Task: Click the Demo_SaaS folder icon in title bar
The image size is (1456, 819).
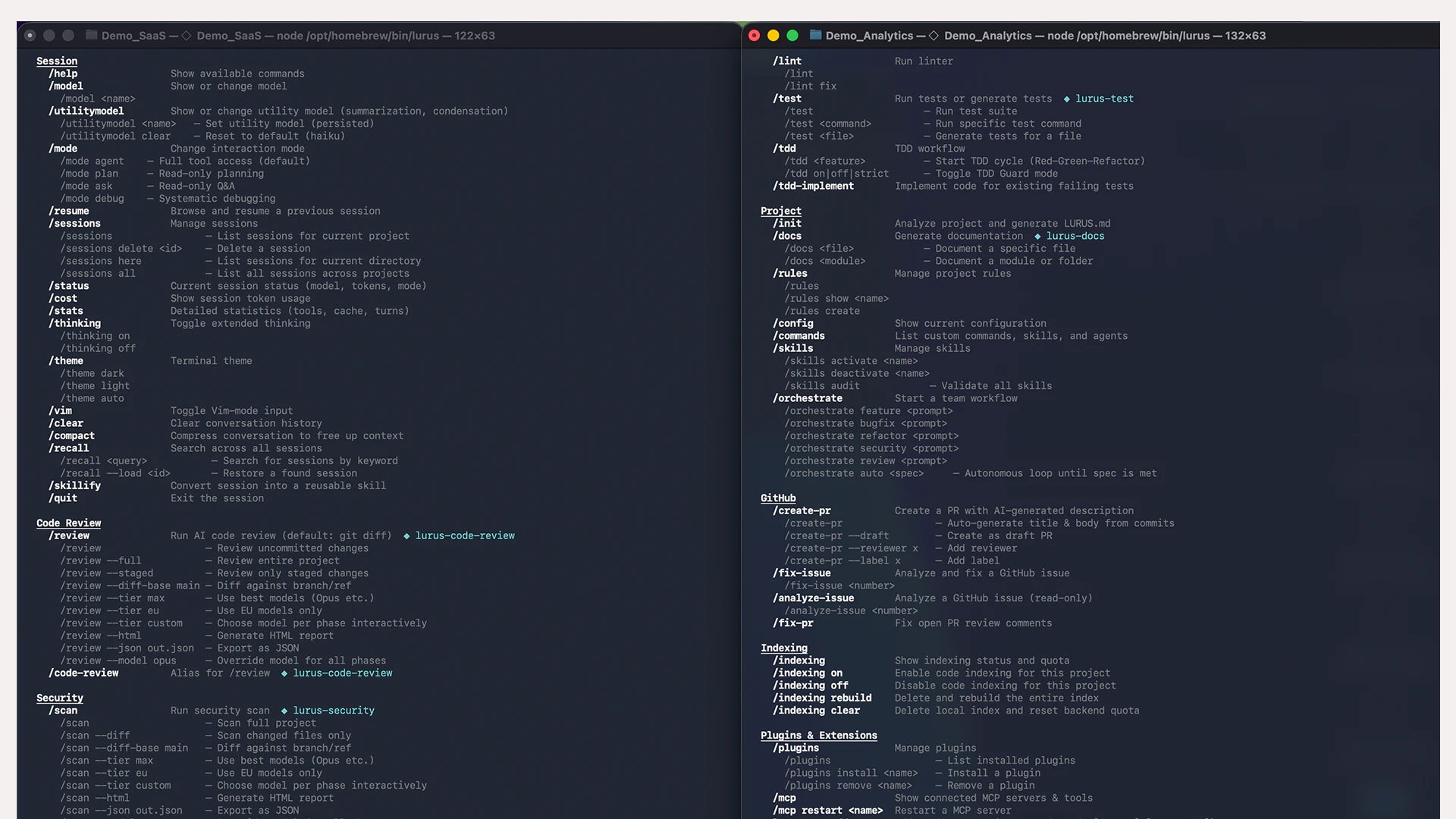Action: 92,35
